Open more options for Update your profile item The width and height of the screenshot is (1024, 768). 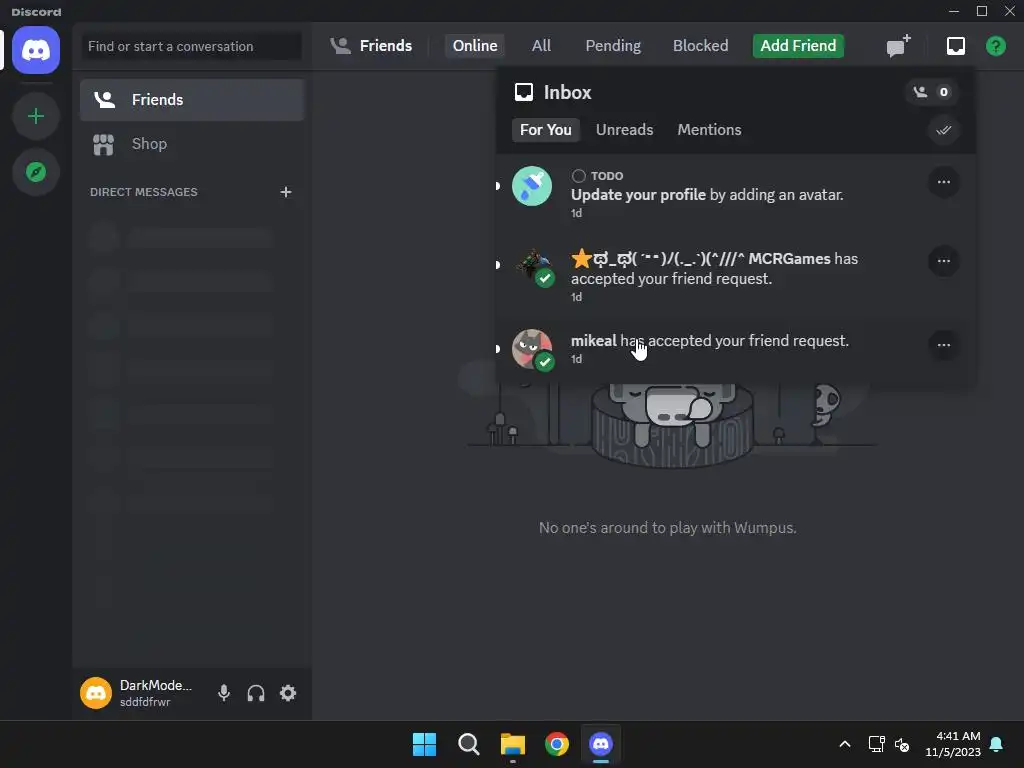(x=943, y=182)
